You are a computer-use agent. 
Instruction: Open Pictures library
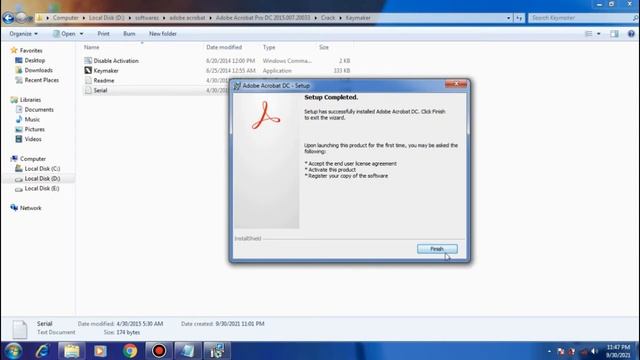pos(35,129)
